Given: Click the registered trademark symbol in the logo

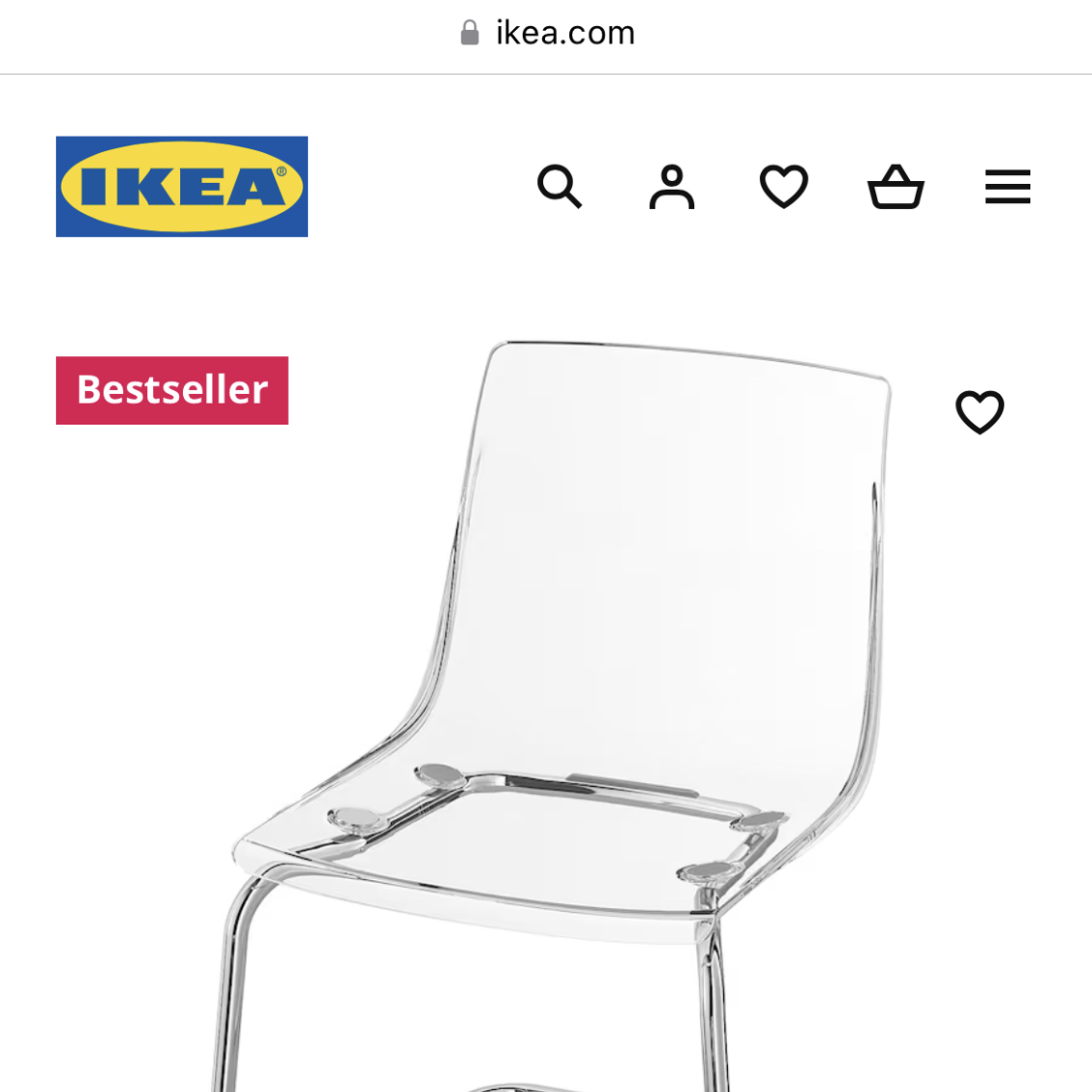Looking at the screenshot, I should point(282,171).
